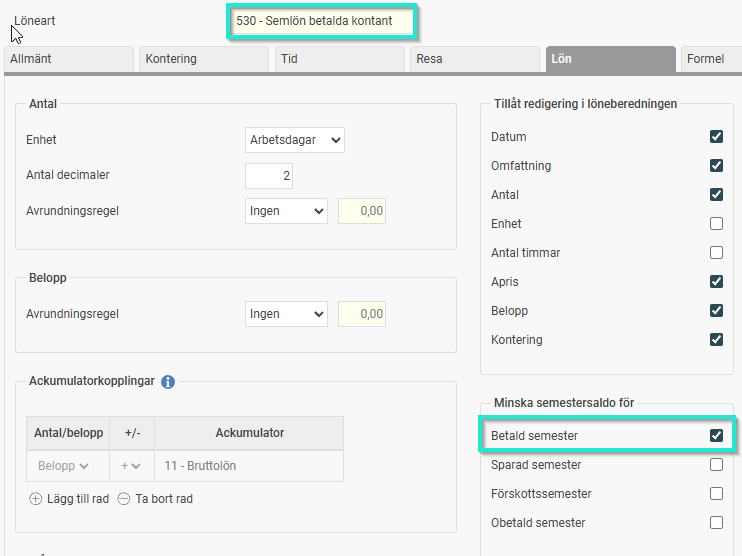Enable the Enhet editing checkbox
Viewport: 742px width, 556px height.
[716, 224]
